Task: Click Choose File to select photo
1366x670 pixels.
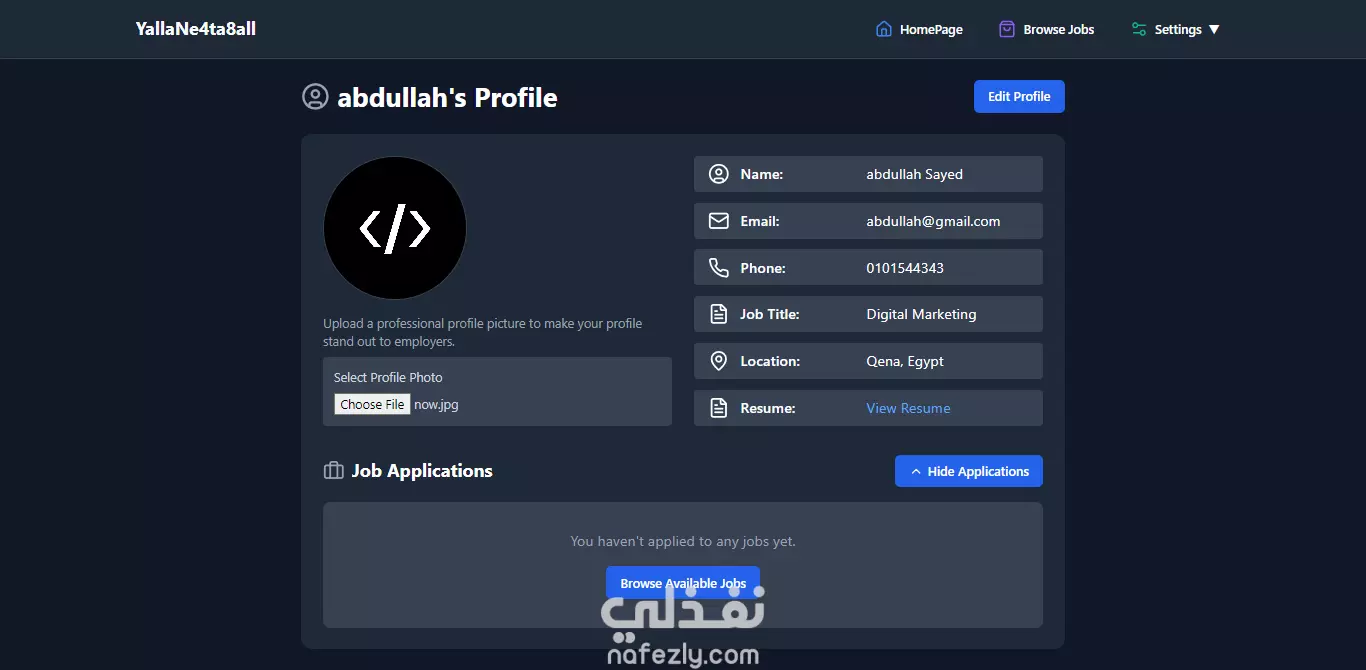Action: (x=372, y=404)
